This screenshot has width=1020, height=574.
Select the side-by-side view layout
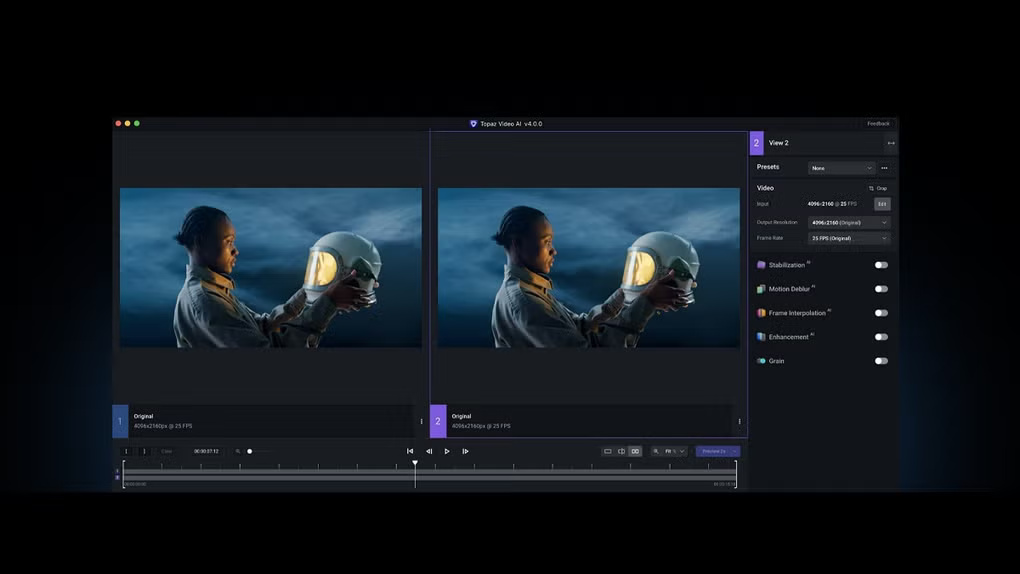click(x=635, y=451)
